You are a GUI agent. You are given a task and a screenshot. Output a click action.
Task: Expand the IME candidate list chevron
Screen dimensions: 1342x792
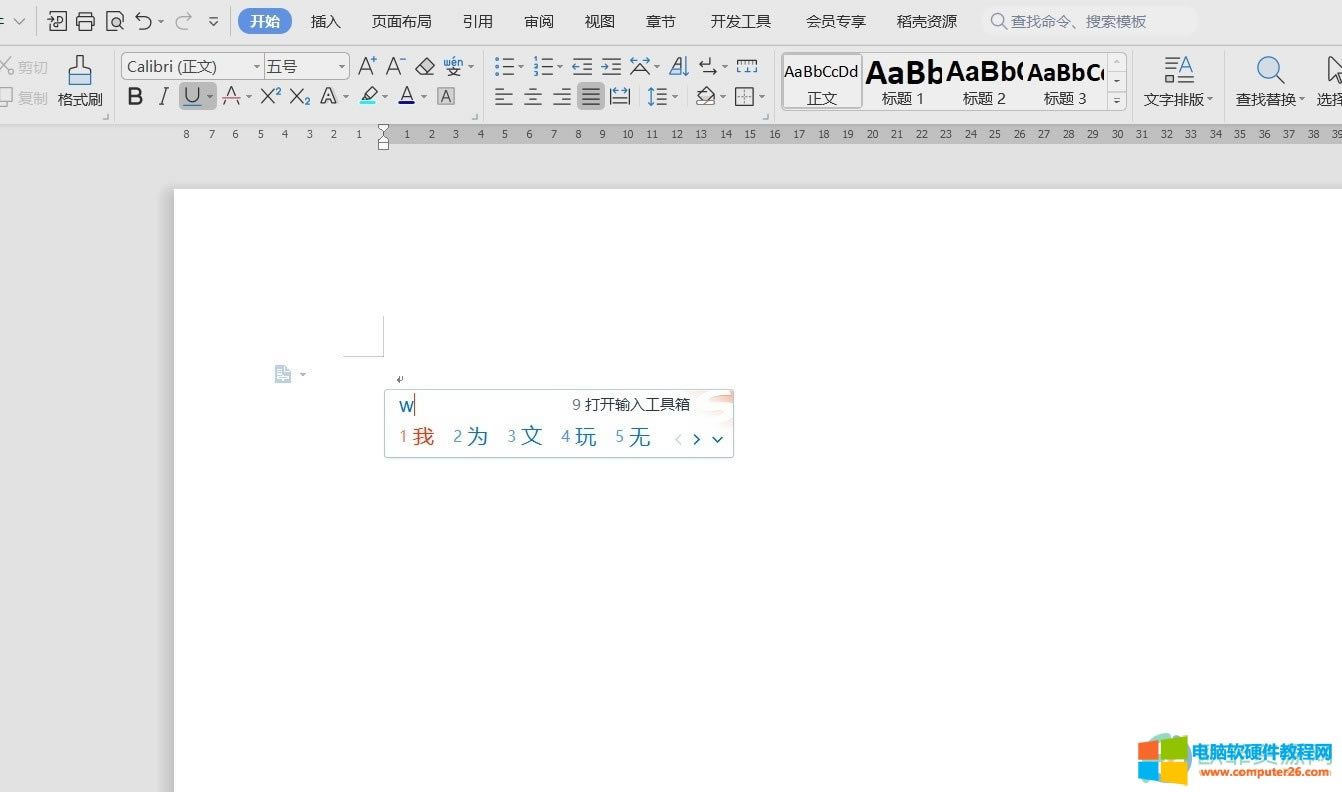pyautogui.click(x=717, y=439)
